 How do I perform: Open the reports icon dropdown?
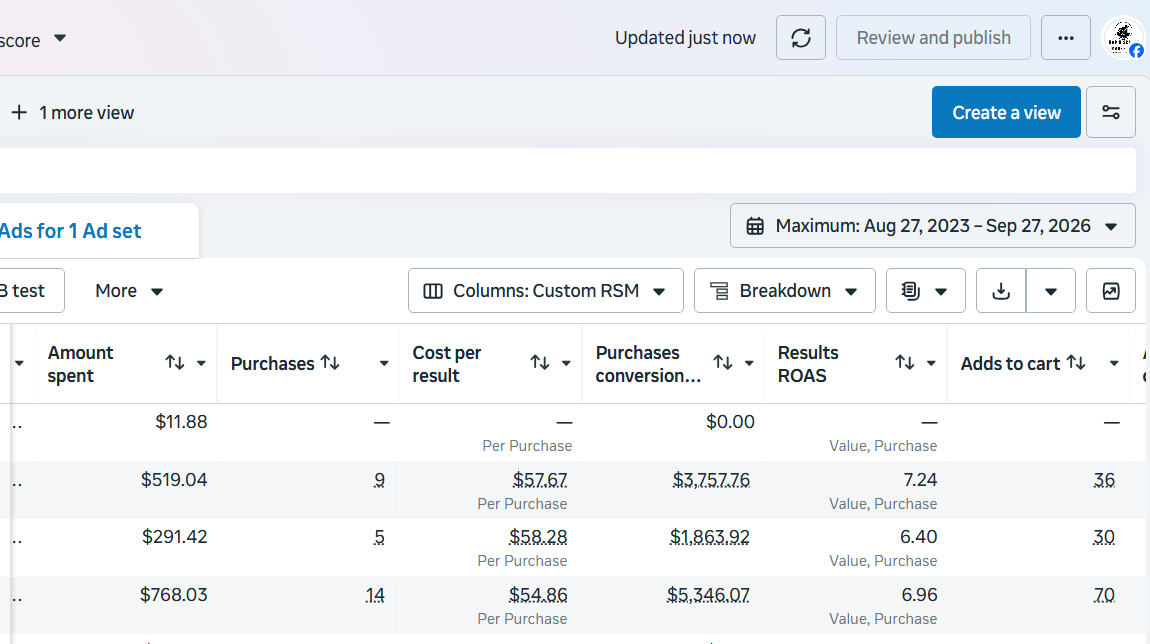926,291
